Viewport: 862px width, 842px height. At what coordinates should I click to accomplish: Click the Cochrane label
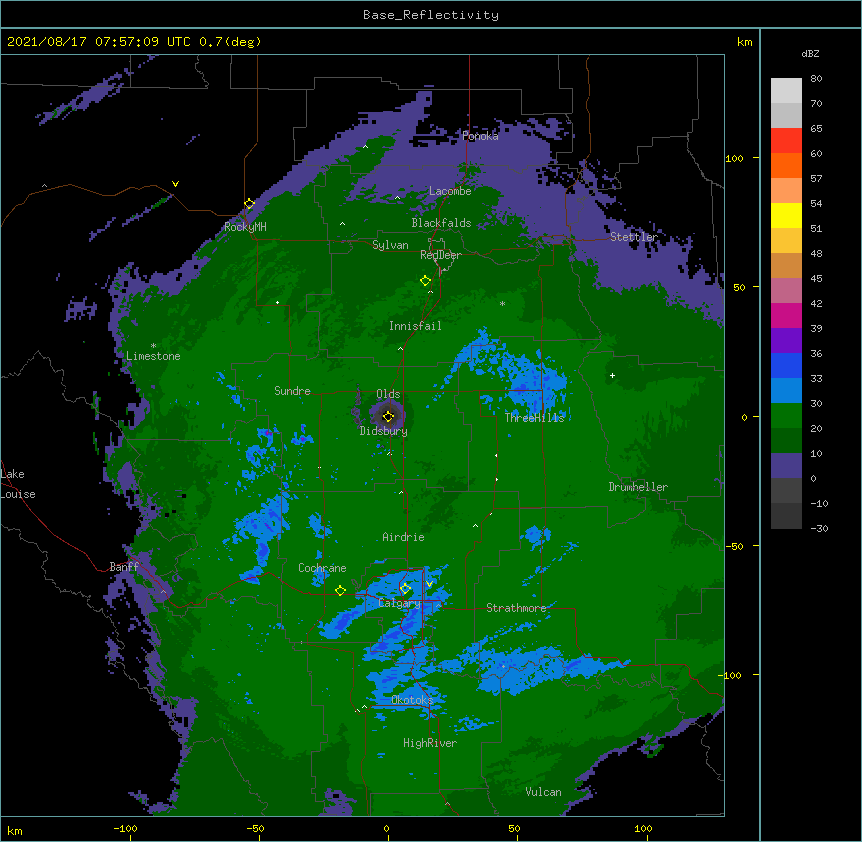322,568
